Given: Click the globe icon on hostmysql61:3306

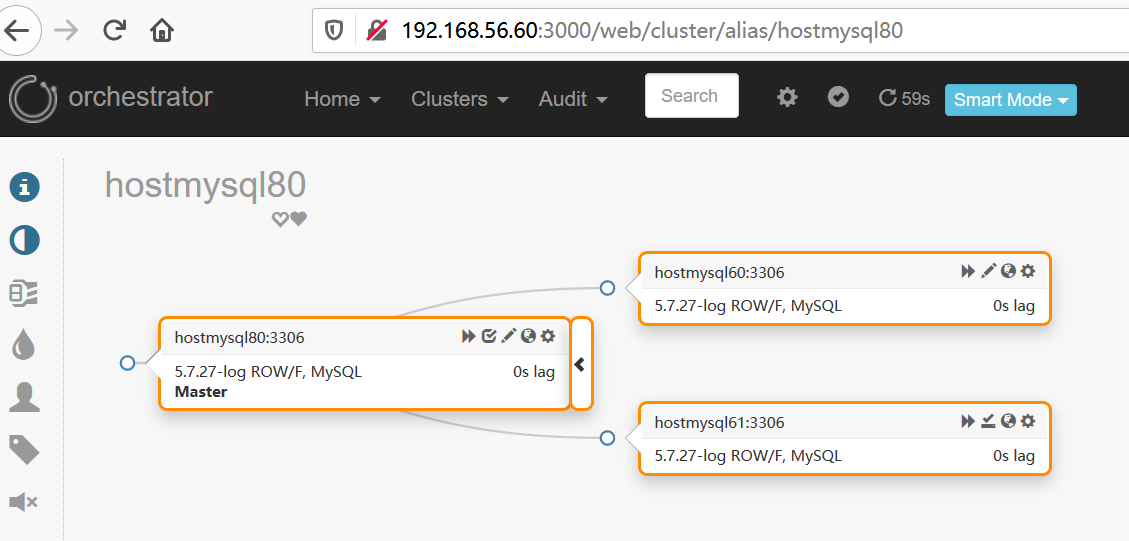Looking at the screenshot, I should pyautogui.click(x=1009, y=421).
